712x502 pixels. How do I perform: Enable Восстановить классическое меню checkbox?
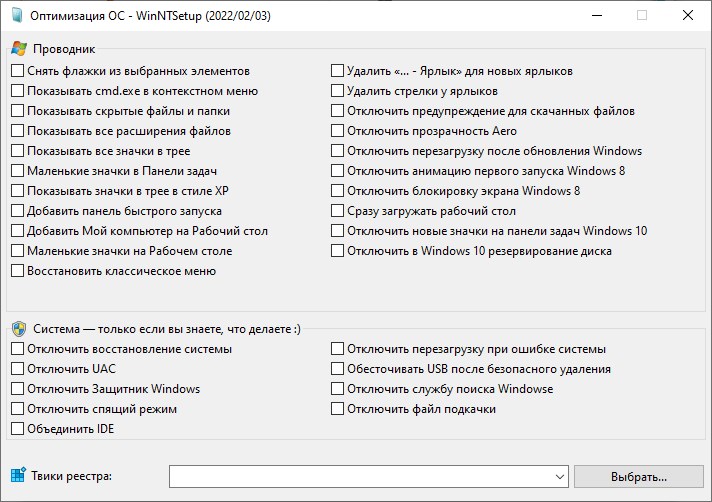[x=18, y=271]
